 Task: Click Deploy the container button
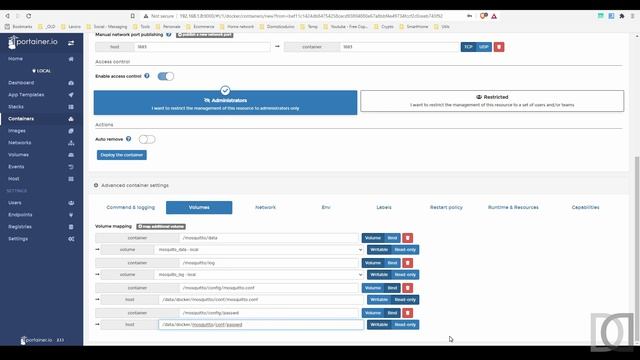coord(122,155)
